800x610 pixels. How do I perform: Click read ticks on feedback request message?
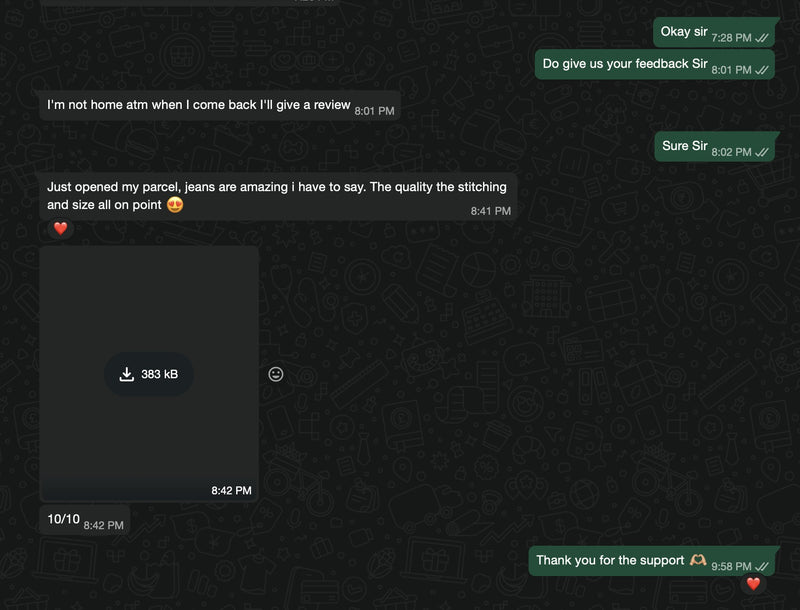(x=762, y=70)
